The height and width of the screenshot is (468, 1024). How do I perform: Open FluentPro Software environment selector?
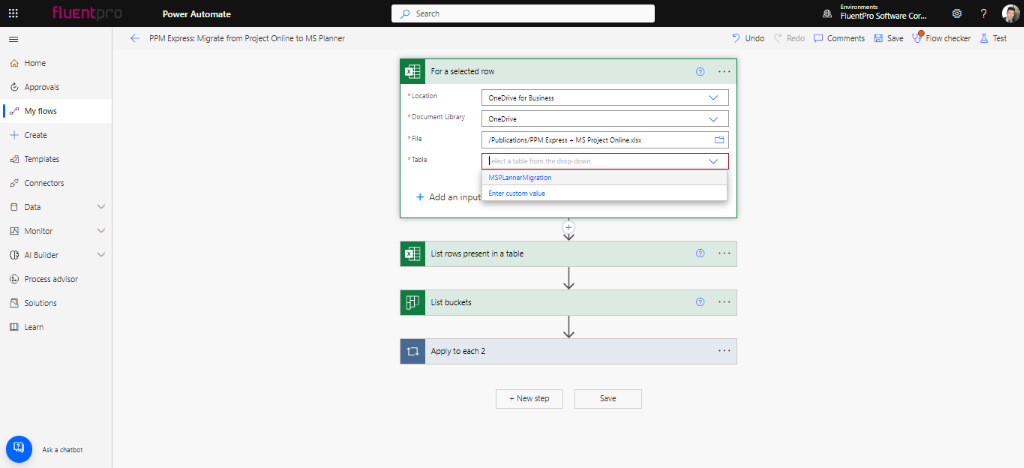882,13
